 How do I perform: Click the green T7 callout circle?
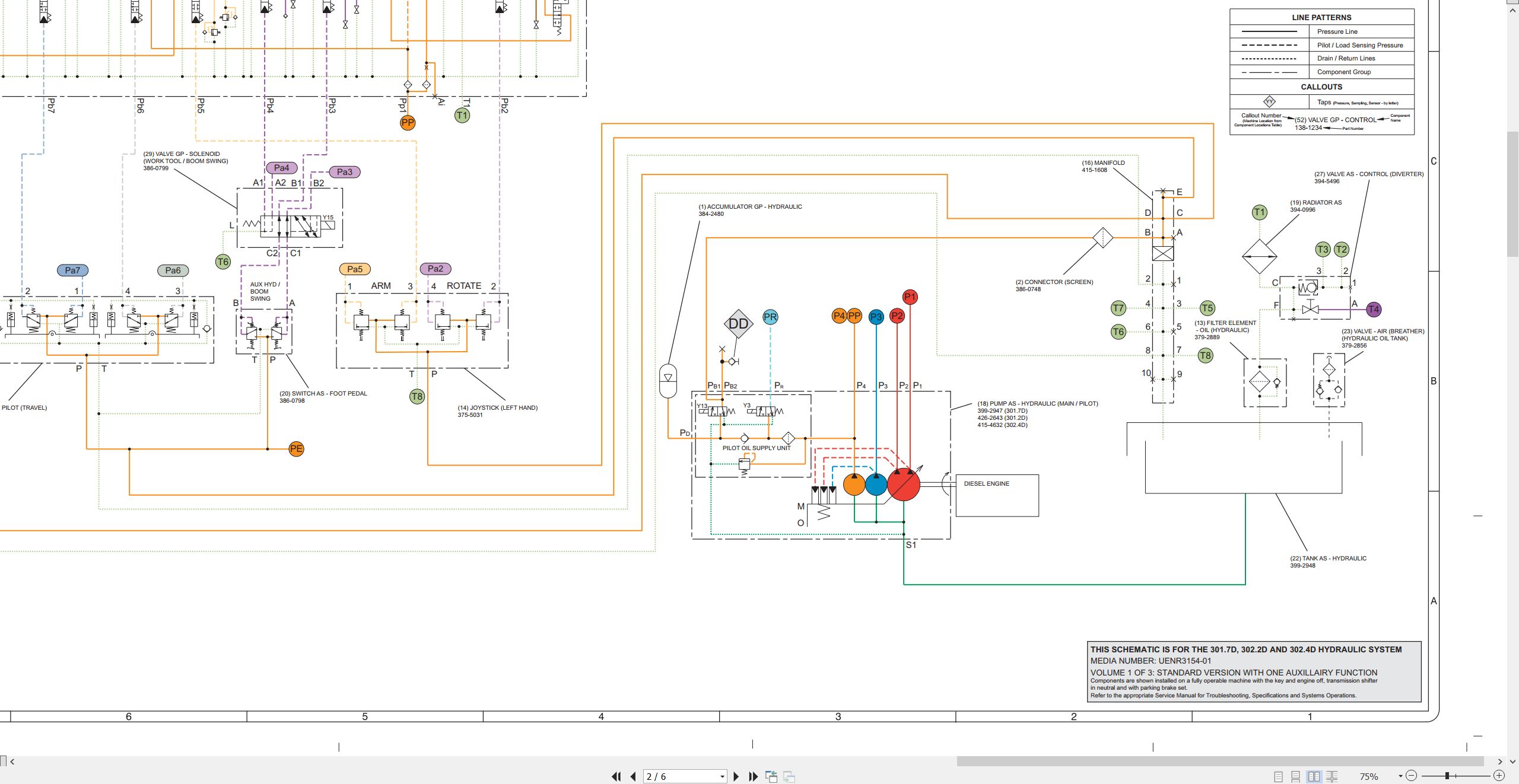click(1118, 308)
